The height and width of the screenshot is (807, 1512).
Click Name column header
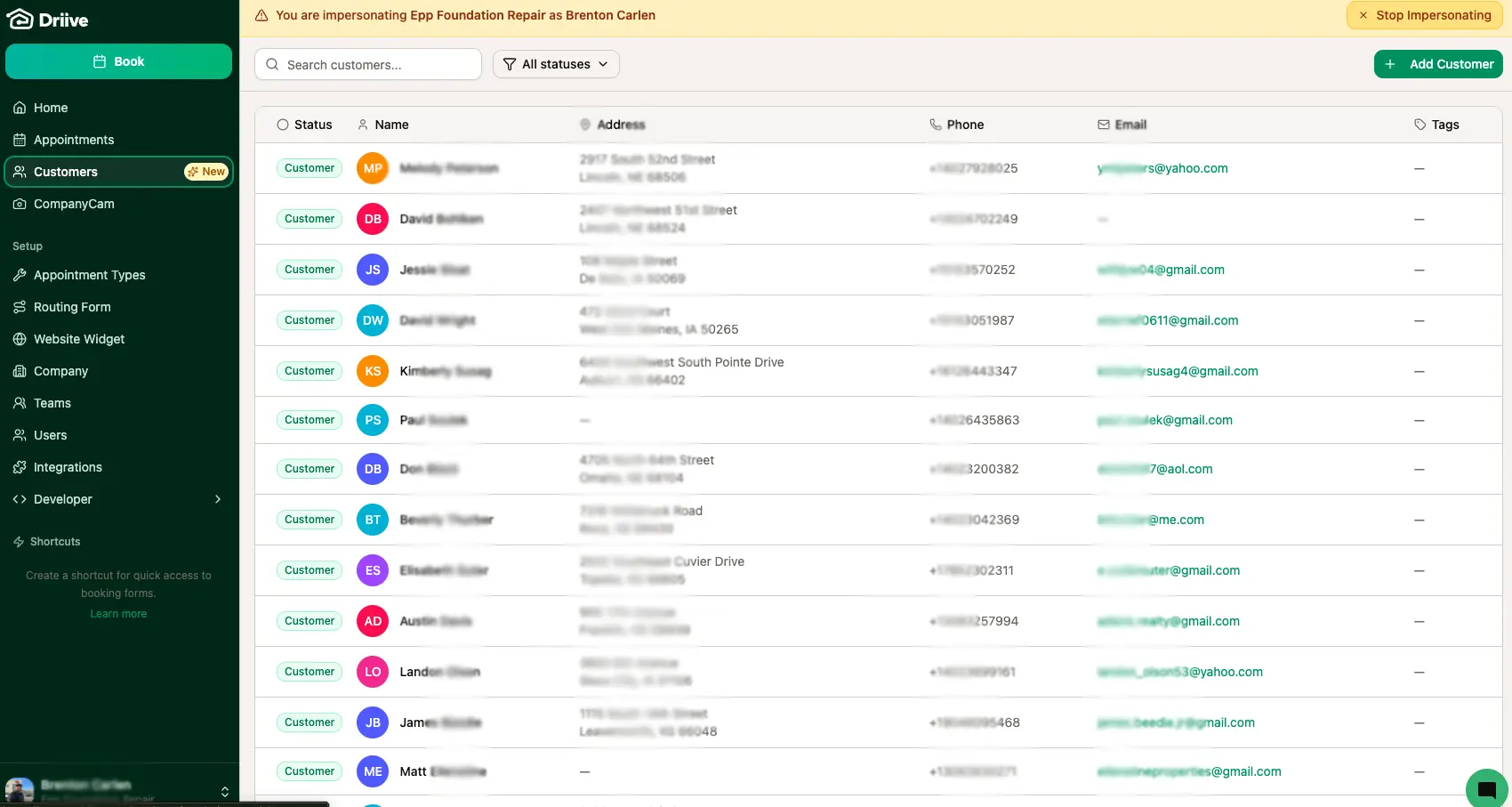click(x=382, y=125)
